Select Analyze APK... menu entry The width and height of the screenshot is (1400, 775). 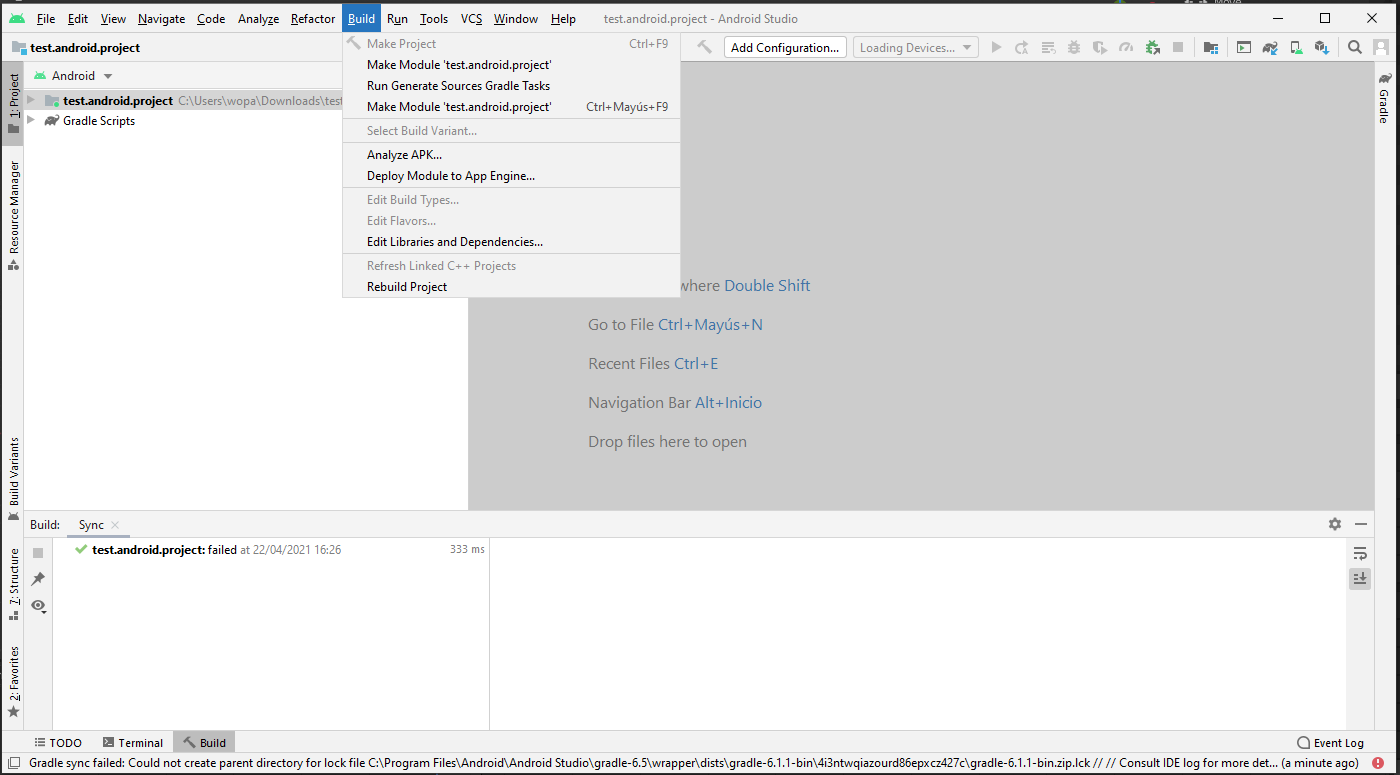click(x=511, y=155)
